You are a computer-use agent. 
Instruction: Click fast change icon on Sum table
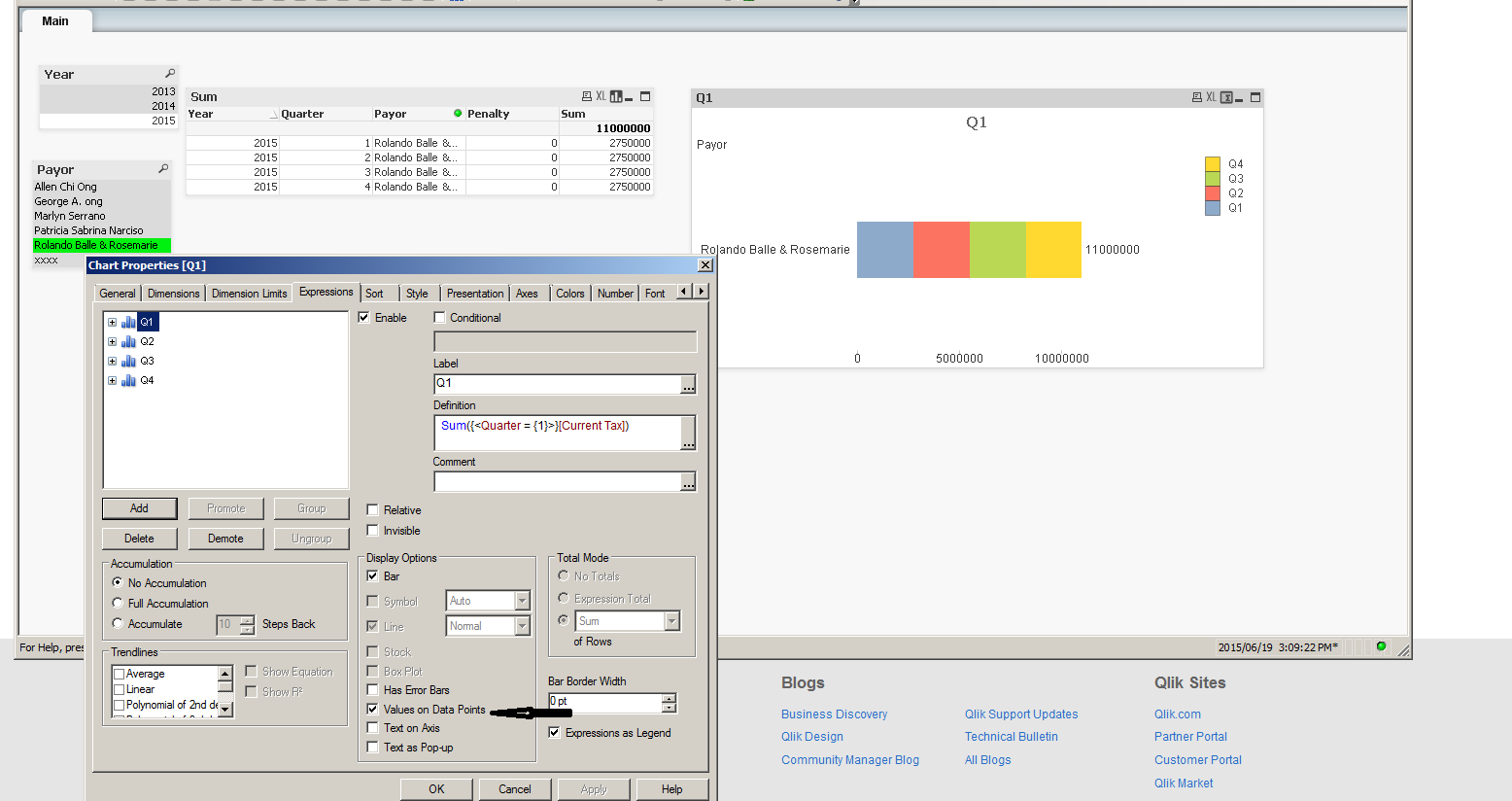click(x=616, y=97)
